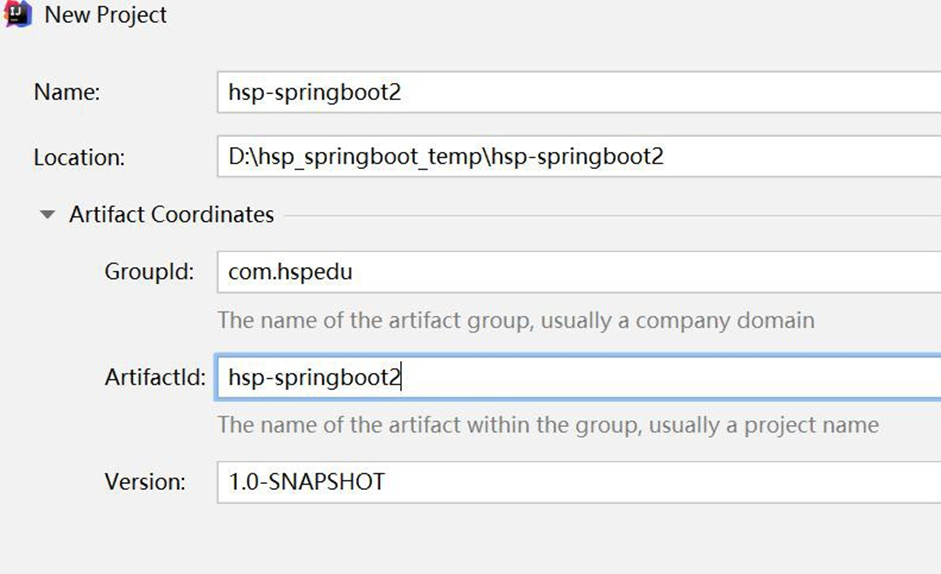
Task: Click the Version label
Action: tap(145, 482)
